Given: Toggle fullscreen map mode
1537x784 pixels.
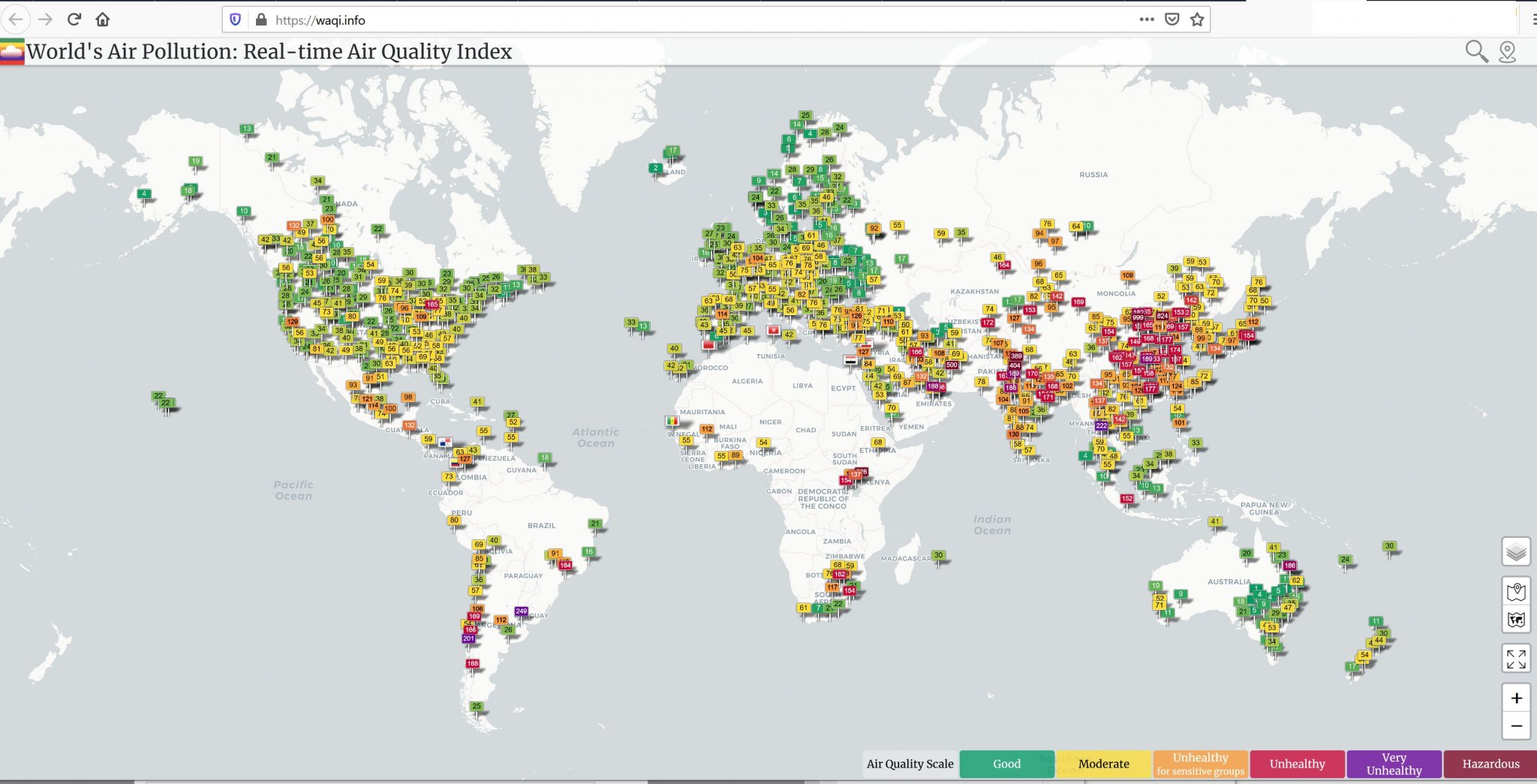Looking at the screenshot, I should [1516, 659].
